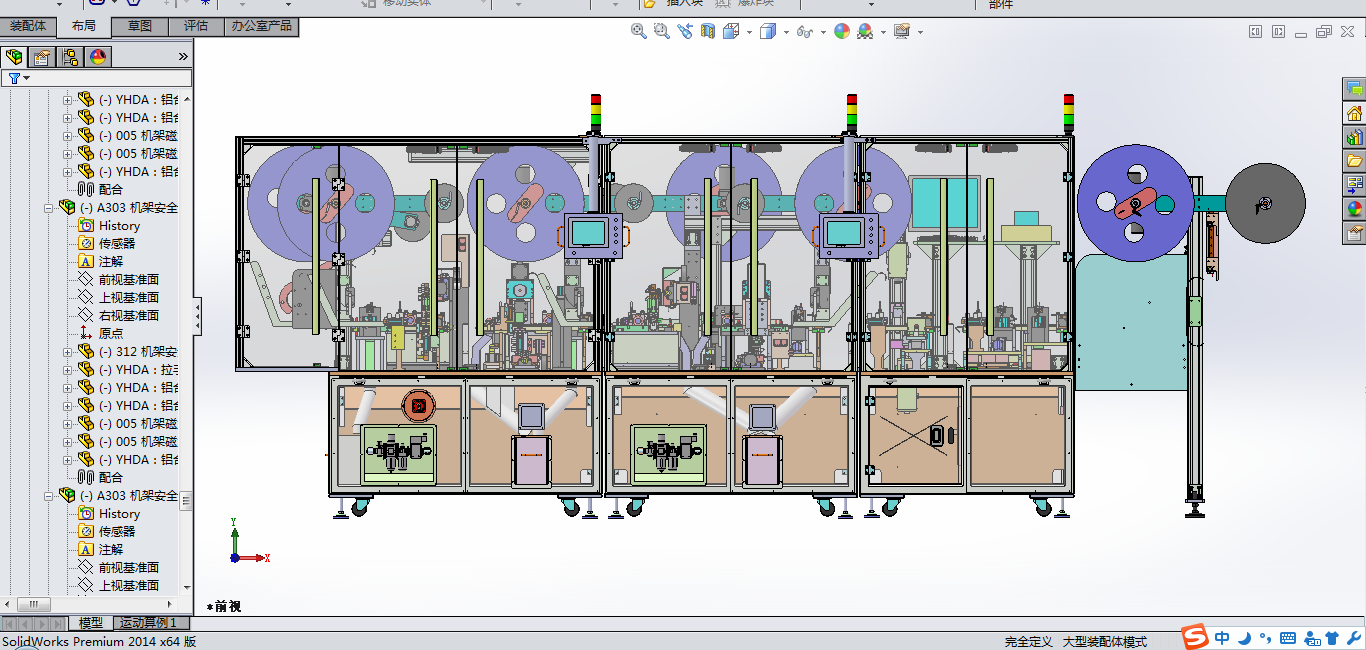1366x650 pixels.
Task: Open the Edit Appearance color ball icon
Action: [841, 32]
